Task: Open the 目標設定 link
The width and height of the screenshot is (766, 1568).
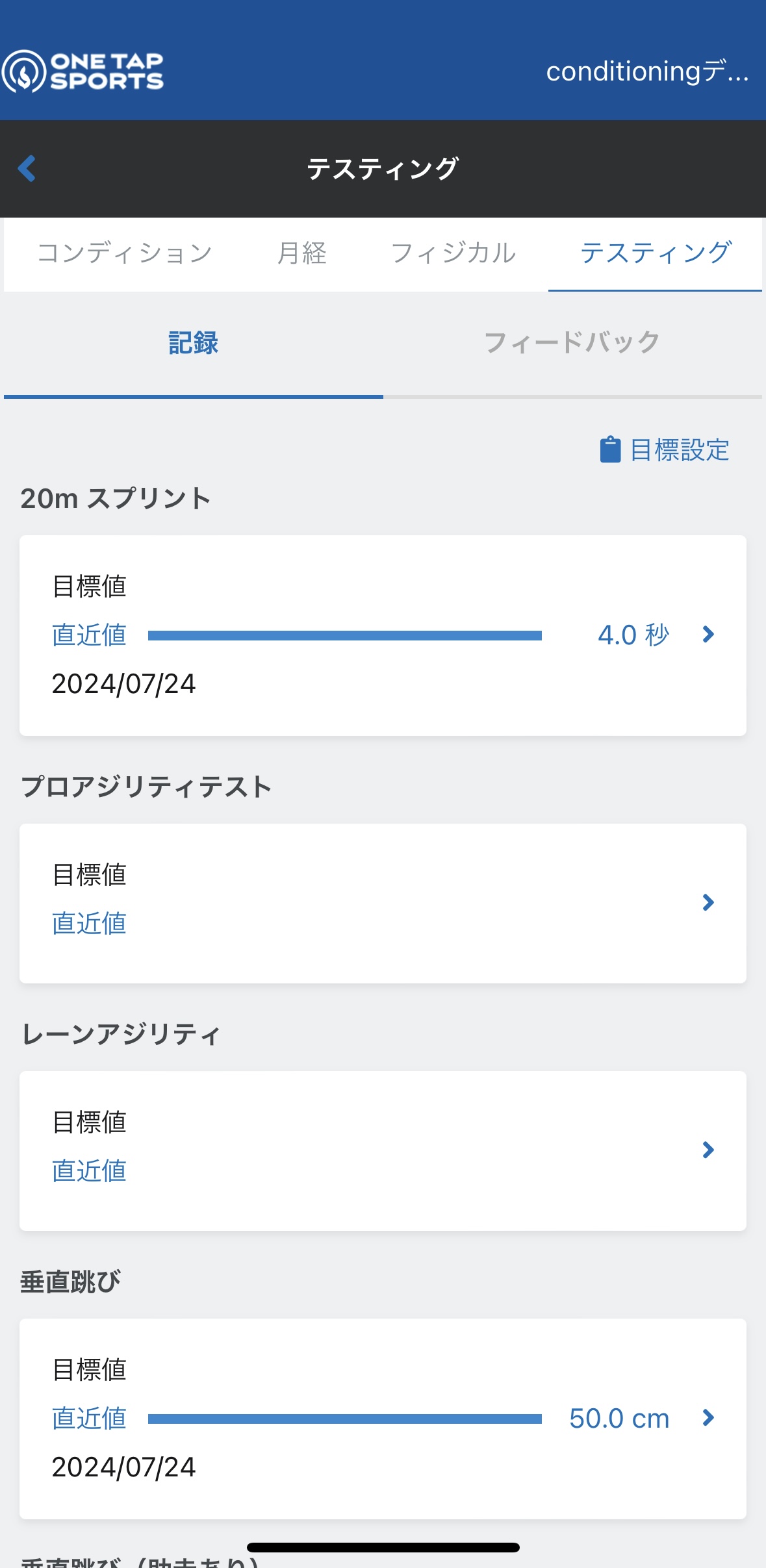Action: click(x=680, y=449)
